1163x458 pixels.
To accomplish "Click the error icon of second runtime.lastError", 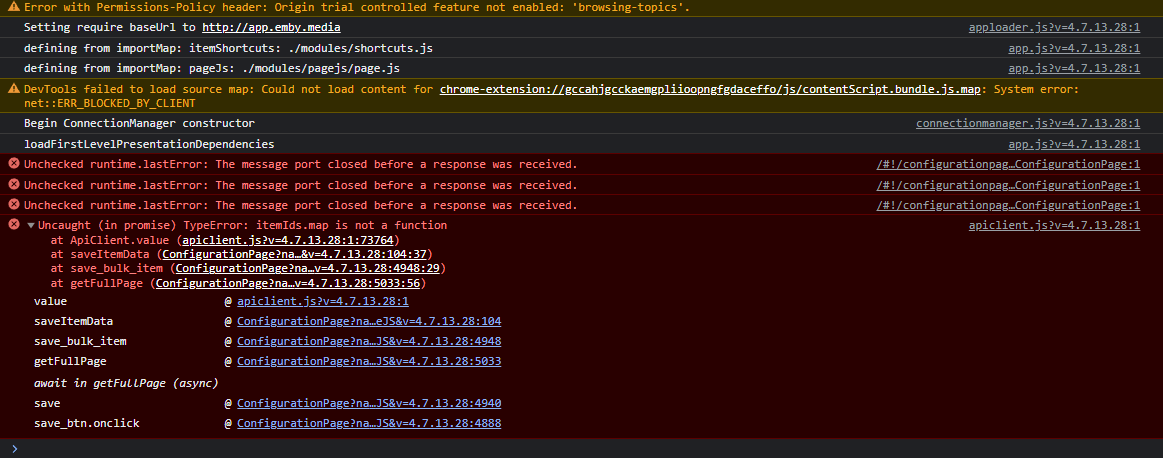I will (13, 184).
